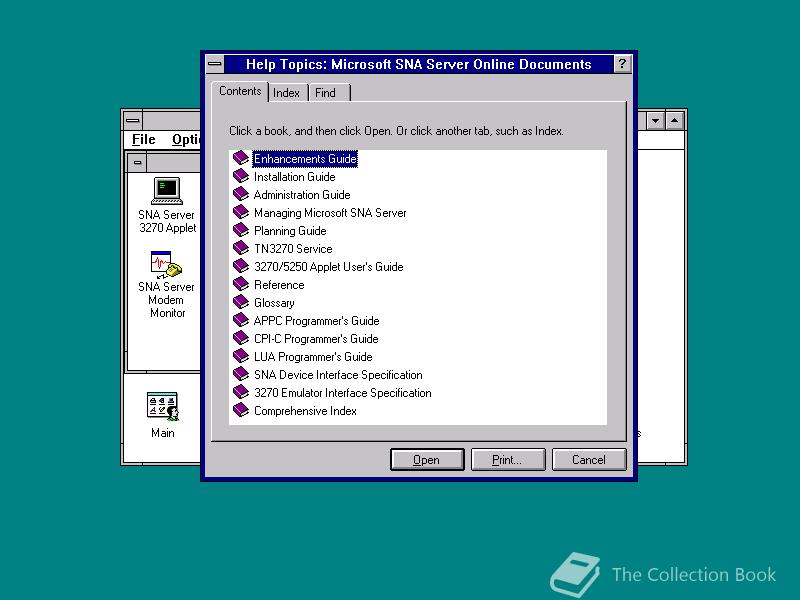
Task: Click the APPC Programmer's Guide book icon
Action: click(241, 320)
